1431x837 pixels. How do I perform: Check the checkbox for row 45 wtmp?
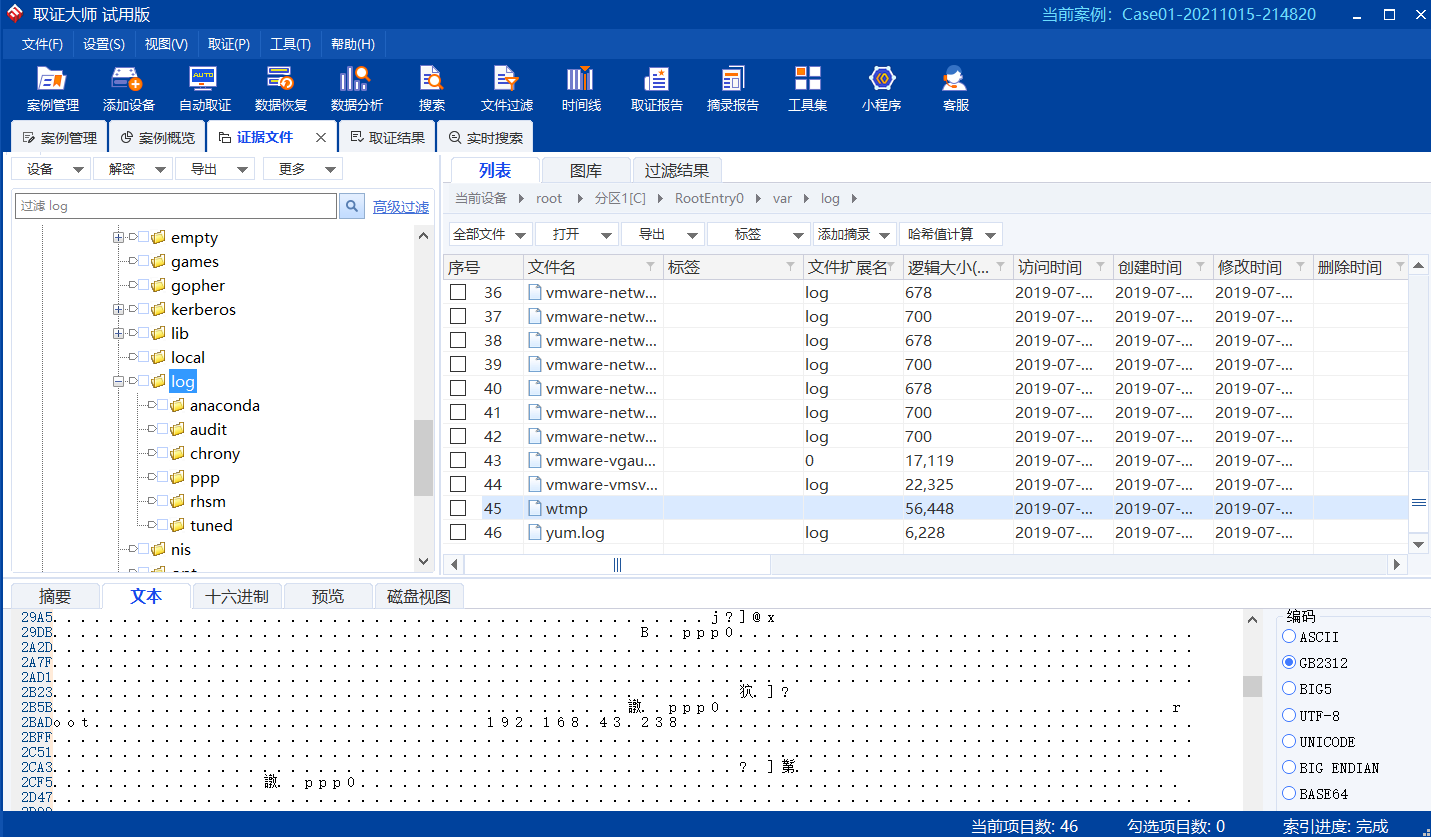458,509
